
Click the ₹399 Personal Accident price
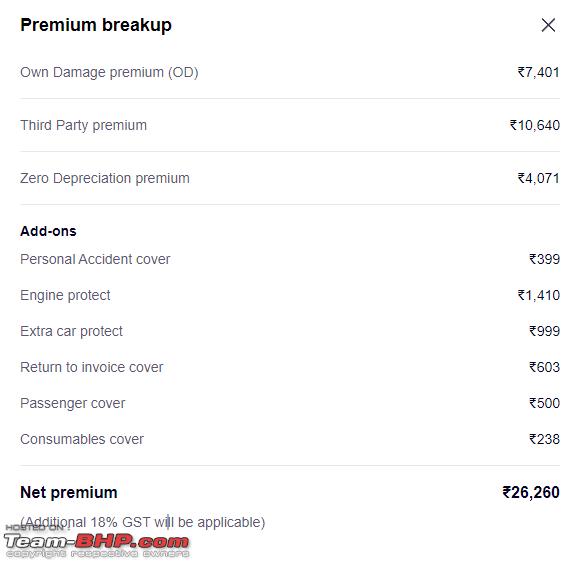[544, 259]
